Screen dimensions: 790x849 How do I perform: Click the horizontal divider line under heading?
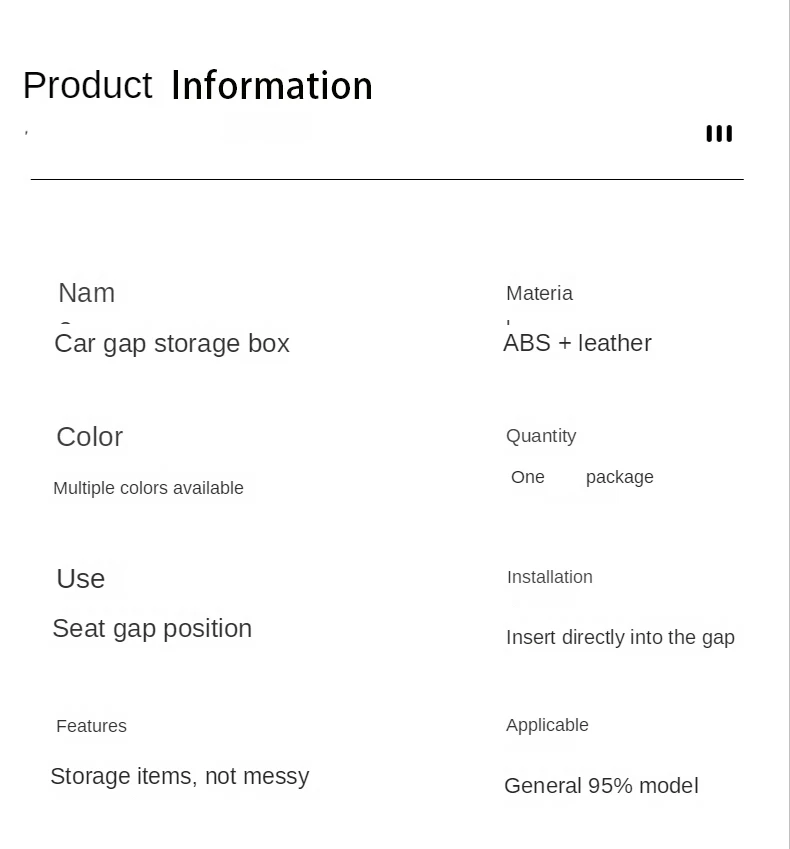click(x=387, y=179)
